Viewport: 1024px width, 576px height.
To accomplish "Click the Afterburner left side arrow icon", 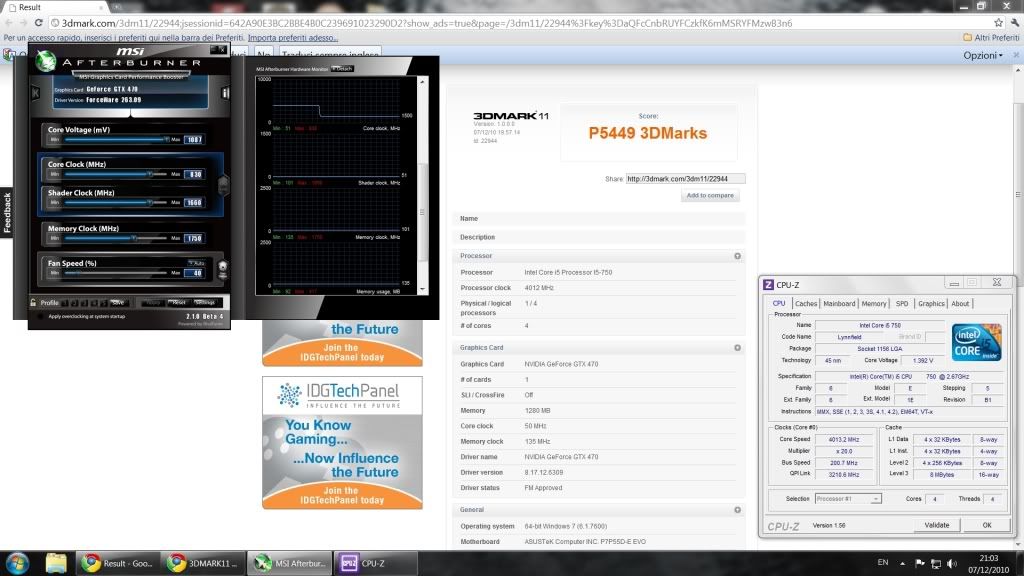I will pos(36,93).
